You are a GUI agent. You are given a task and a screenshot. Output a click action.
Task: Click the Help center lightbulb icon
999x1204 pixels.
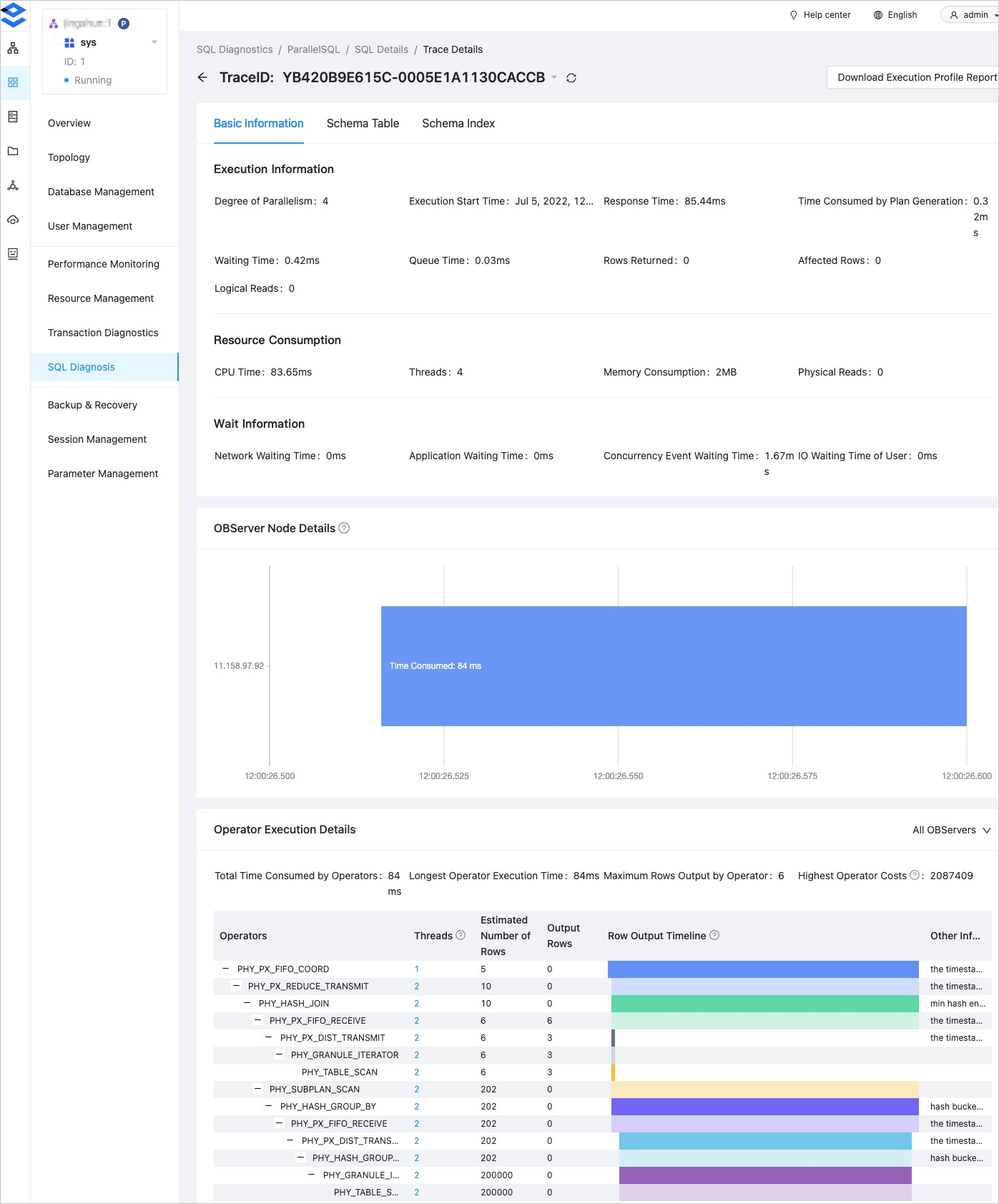pyautogui.click(x=794, y=15)
